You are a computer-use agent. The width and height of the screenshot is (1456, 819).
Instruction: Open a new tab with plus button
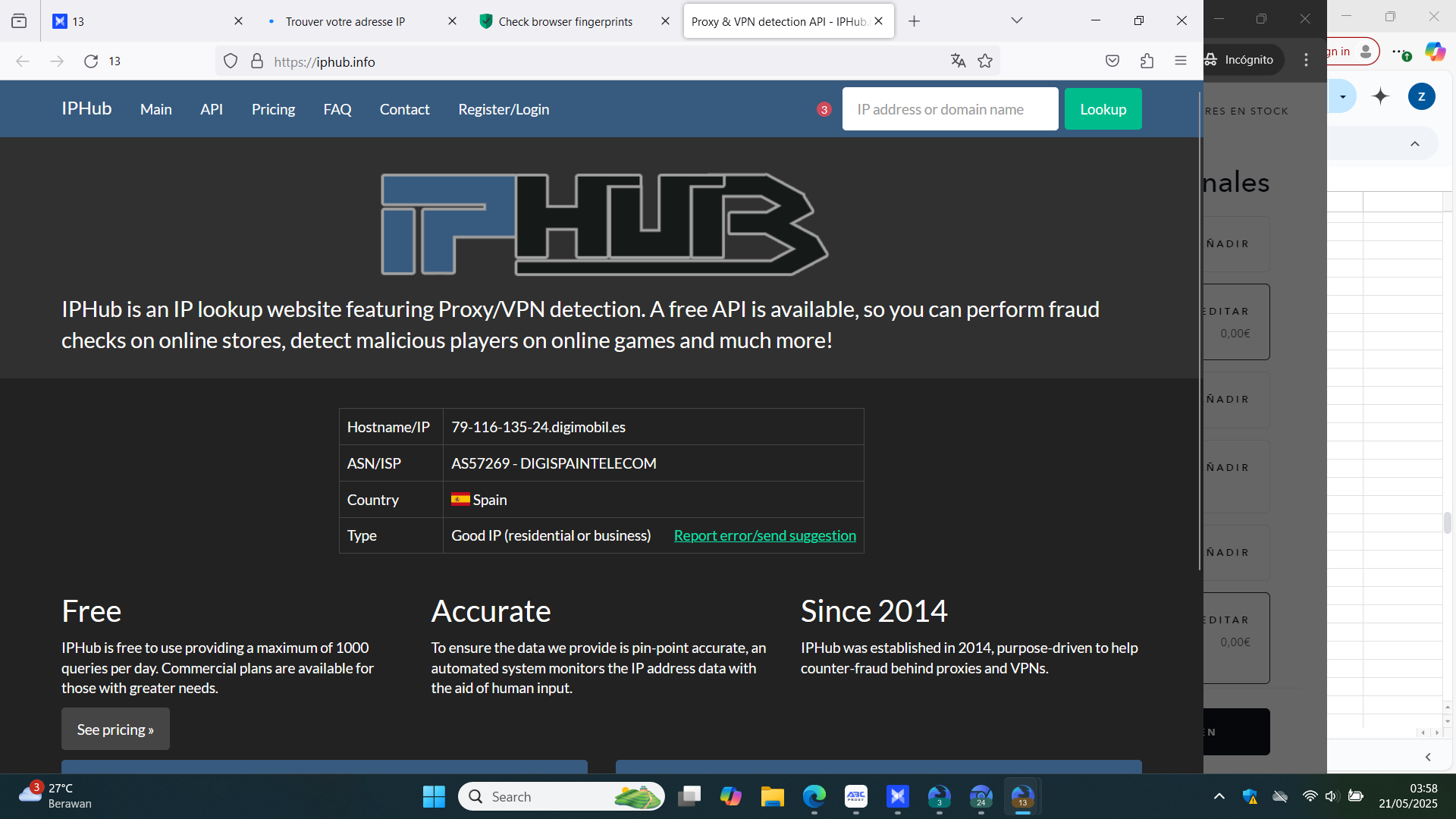(x=914, y=21)
